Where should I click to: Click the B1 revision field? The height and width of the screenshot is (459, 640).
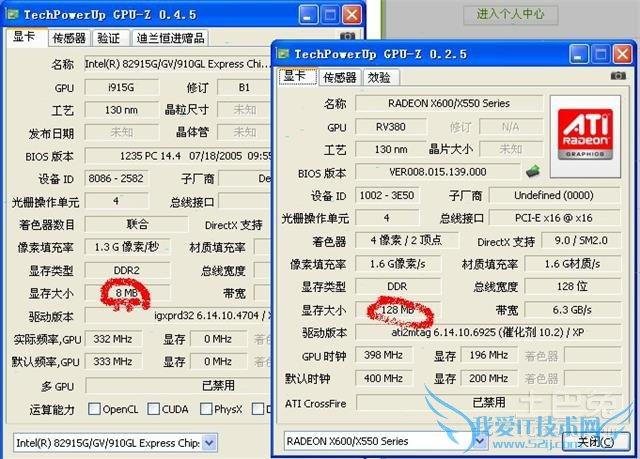pos(244,87)
